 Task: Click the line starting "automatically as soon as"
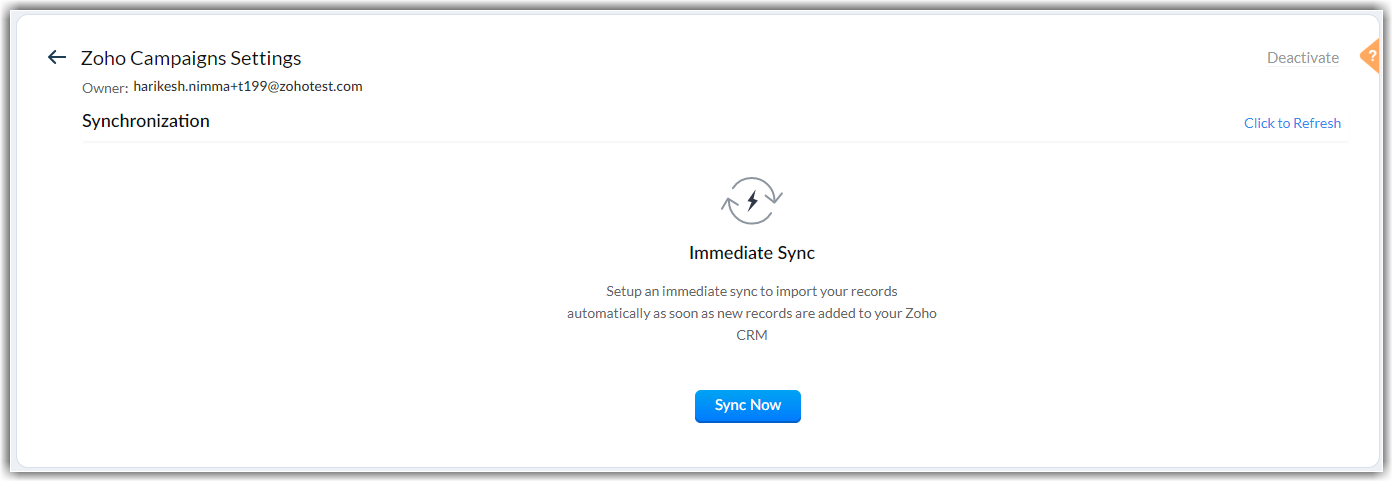(x=752, y=314)
